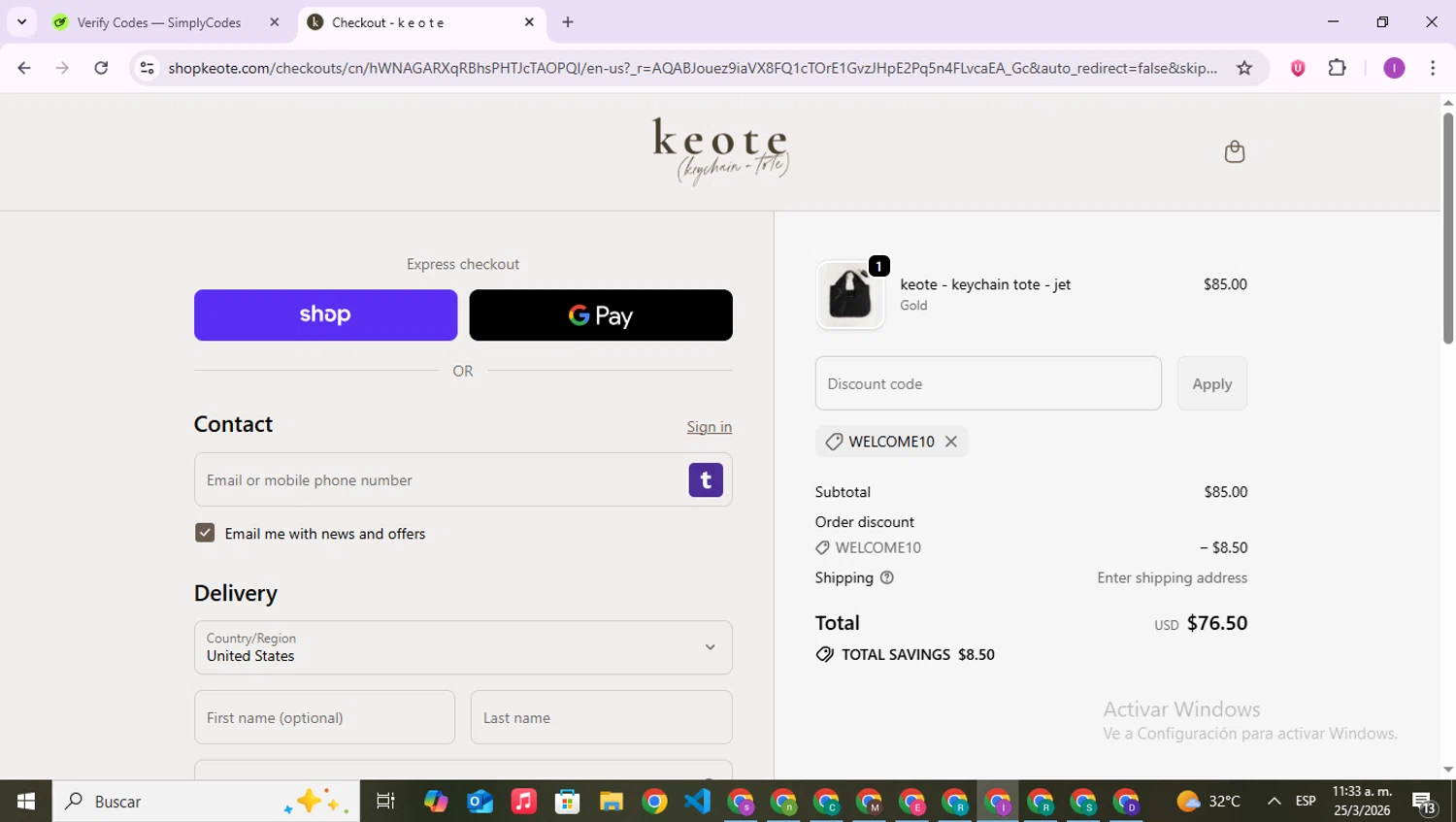The image size is (1456, 822).
Task: Click the – $8.50 discount amount
Action: (x=1223, y=547)
